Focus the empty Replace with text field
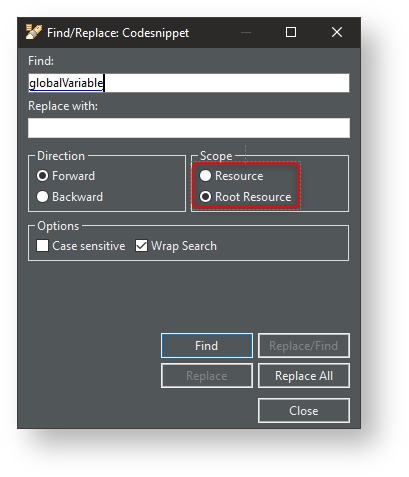Image resolution: width=409 pixels, height=477 pixels. click(189, 128)
